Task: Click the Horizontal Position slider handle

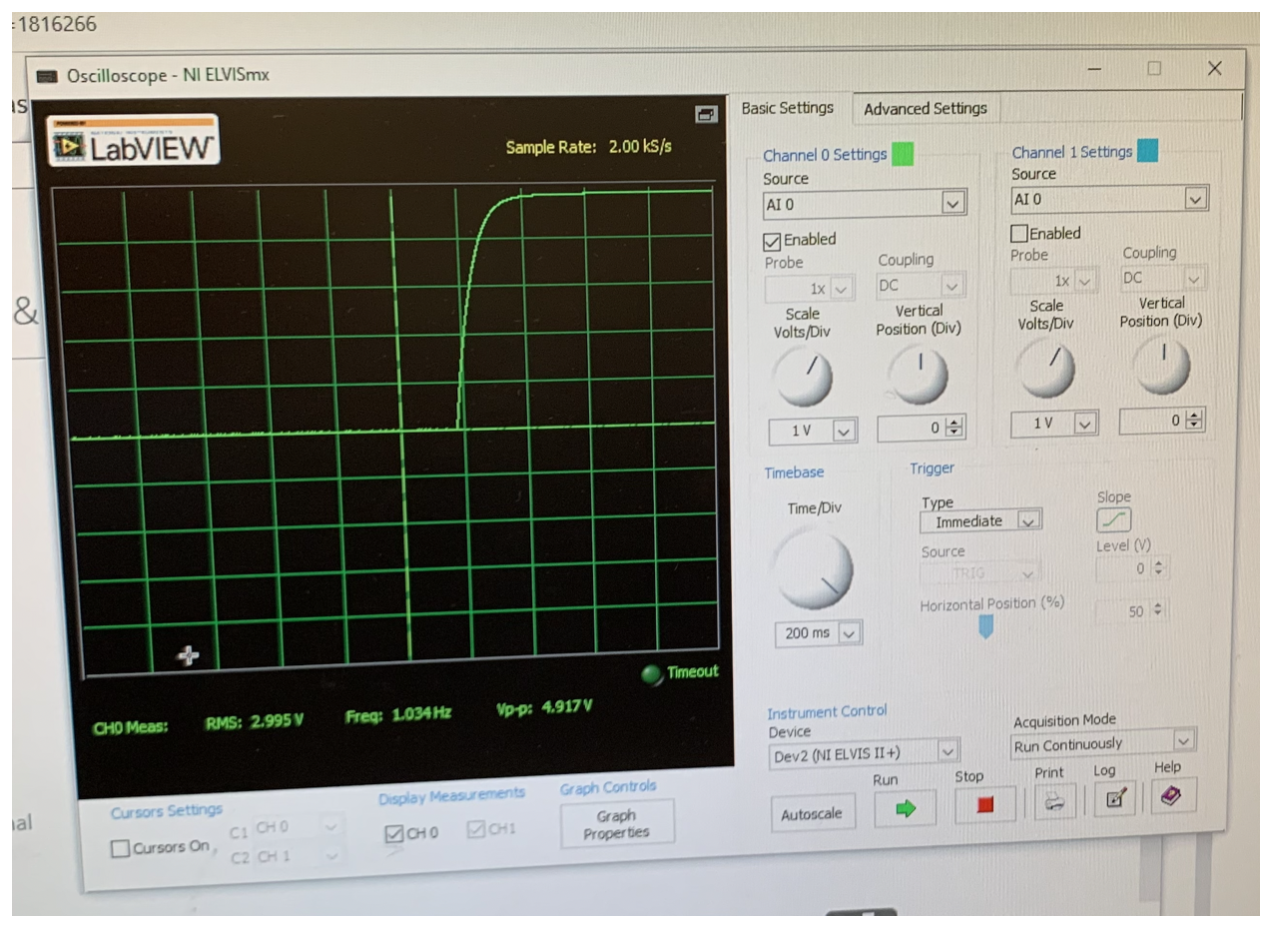Action: pos(987,627)
